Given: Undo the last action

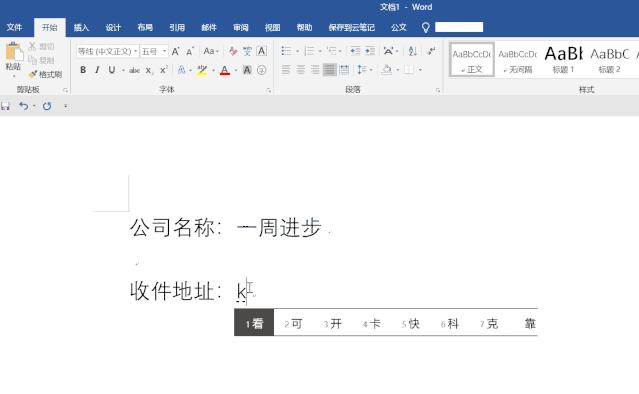Looking at the screenshot, I should [24, 106].
